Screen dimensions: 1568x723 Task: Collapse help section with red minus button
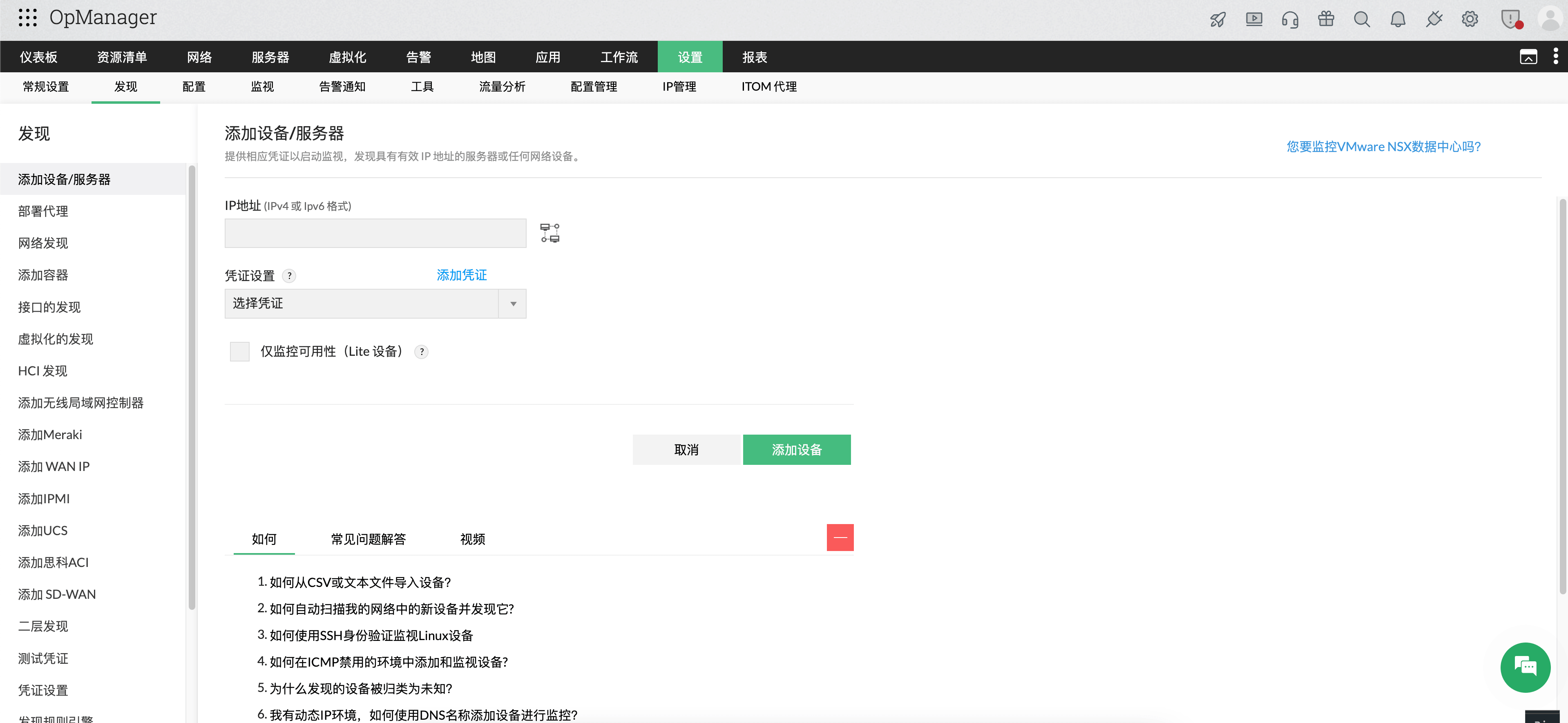840,538
